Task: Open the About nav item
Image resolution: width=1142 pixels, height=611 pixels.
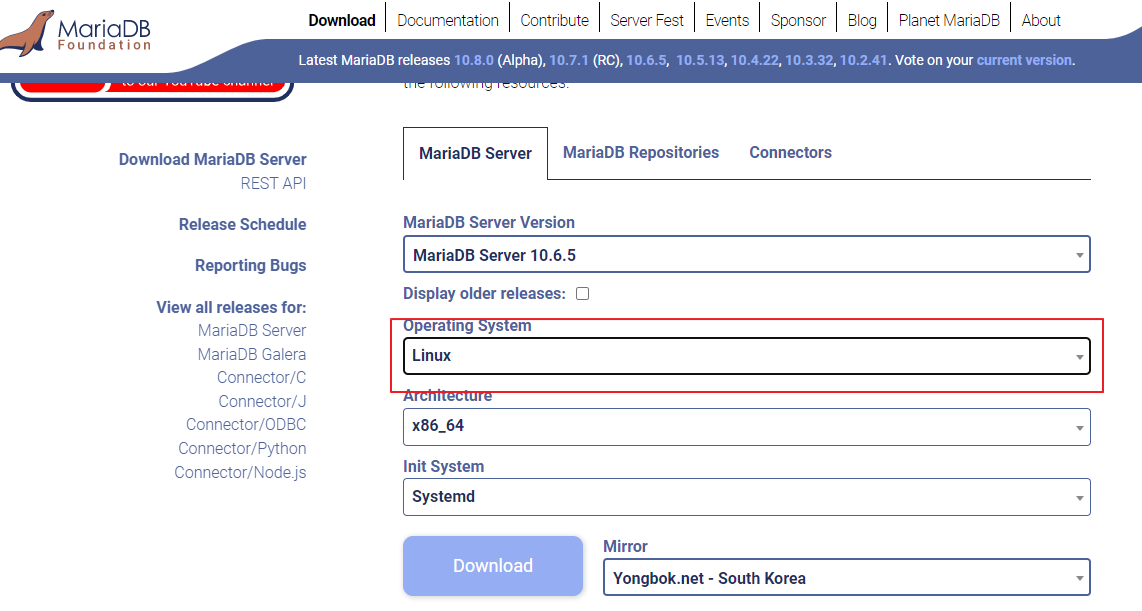Action: coord(1041,20)
